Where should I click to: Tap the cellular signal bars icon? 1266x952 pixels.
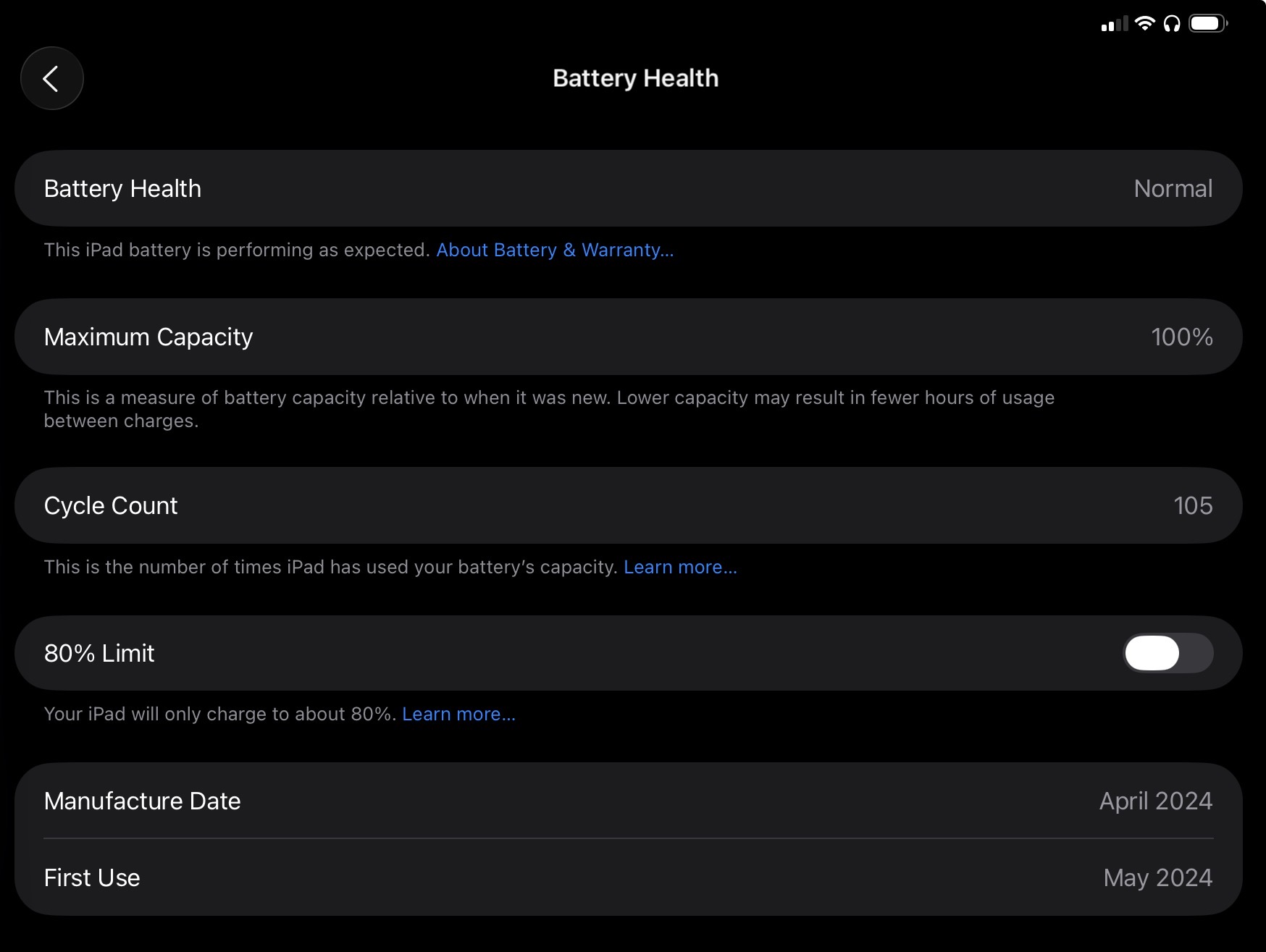click(1114, 25)
